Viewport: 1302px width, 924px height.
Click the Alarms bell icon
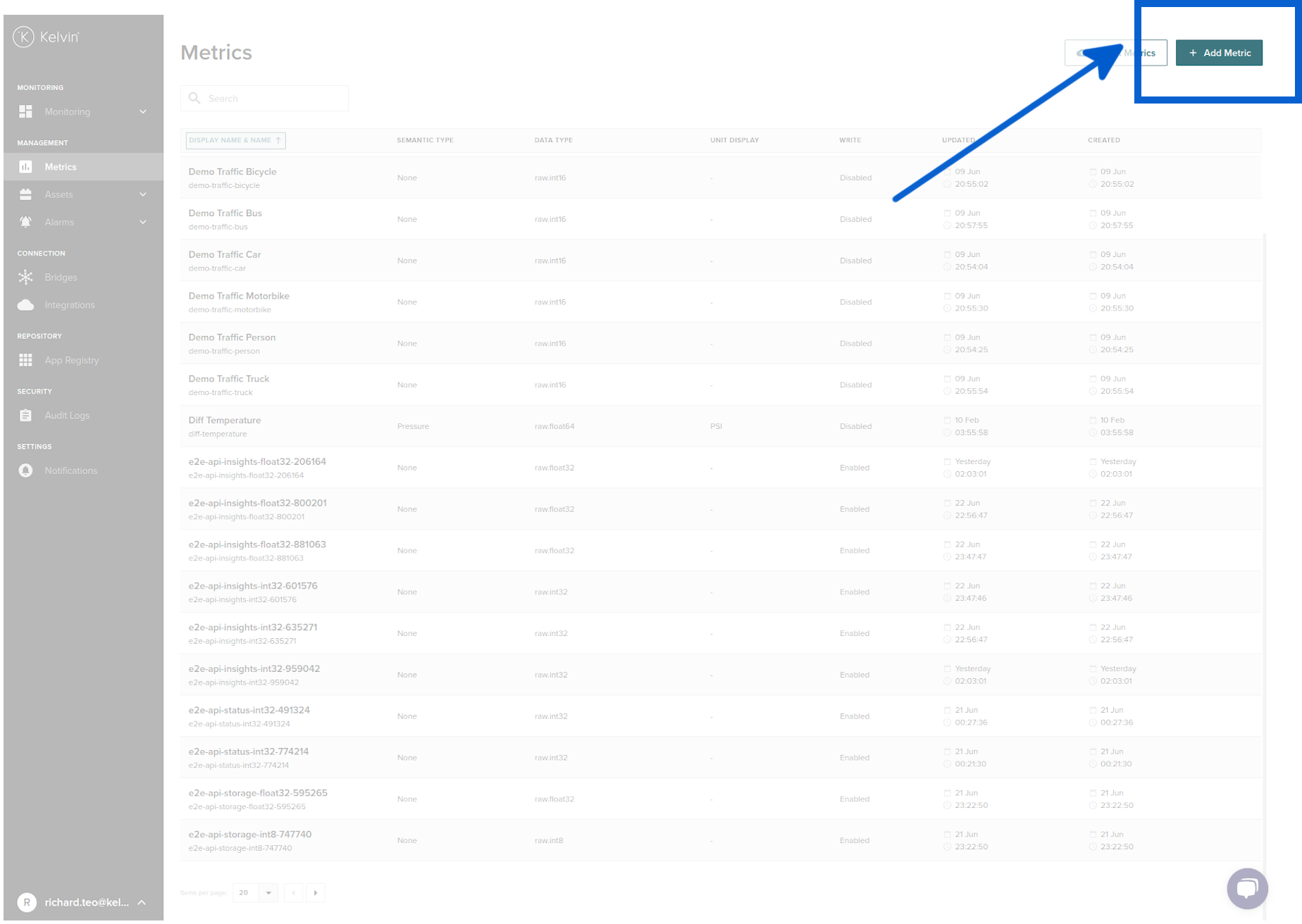[25, 222]
